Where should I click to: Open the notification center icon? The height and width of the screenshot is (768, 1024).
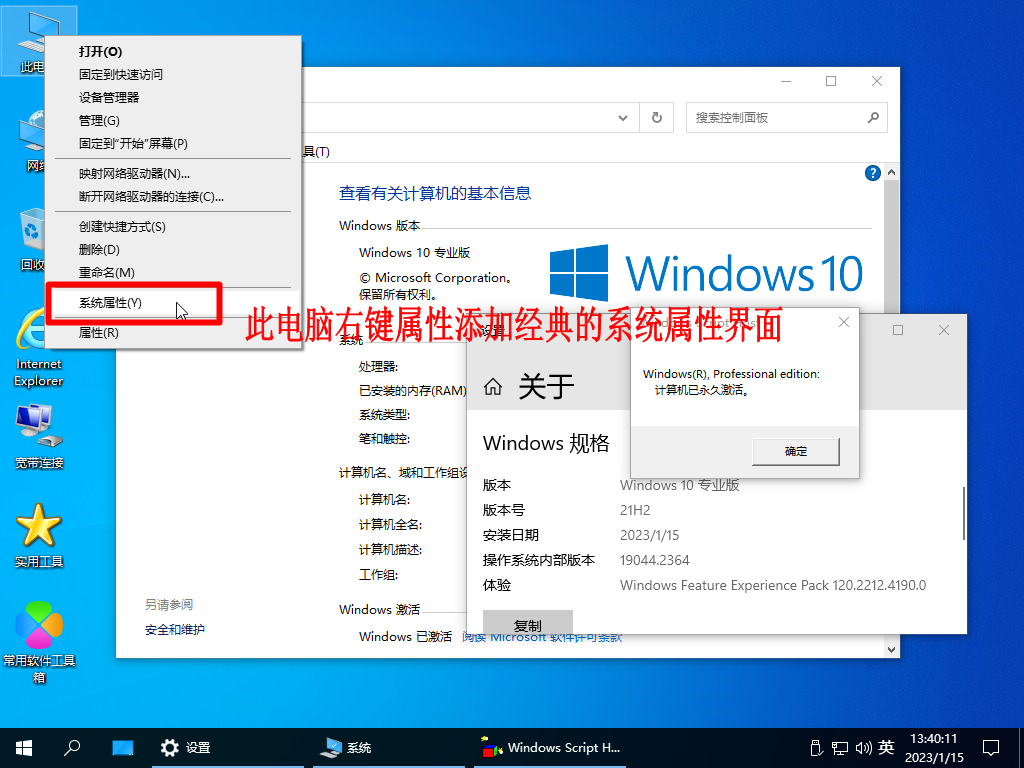pyautogui.click(x=991, y=748)
